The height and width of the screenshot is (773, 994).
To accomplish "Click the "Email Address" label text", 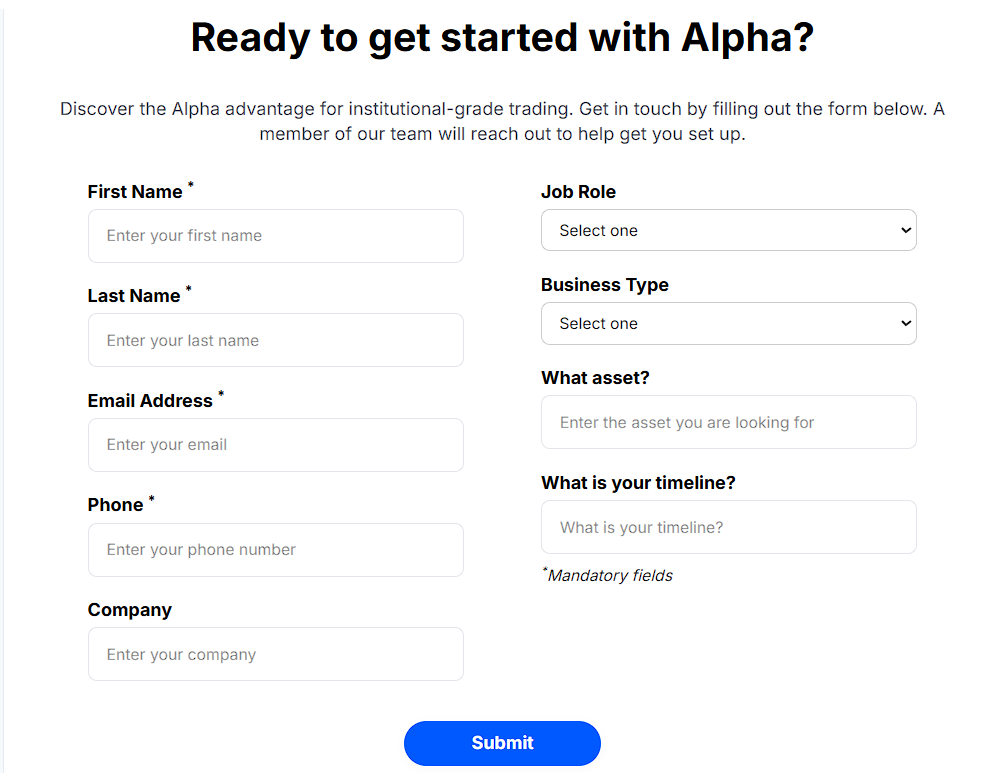I will 150,401.
